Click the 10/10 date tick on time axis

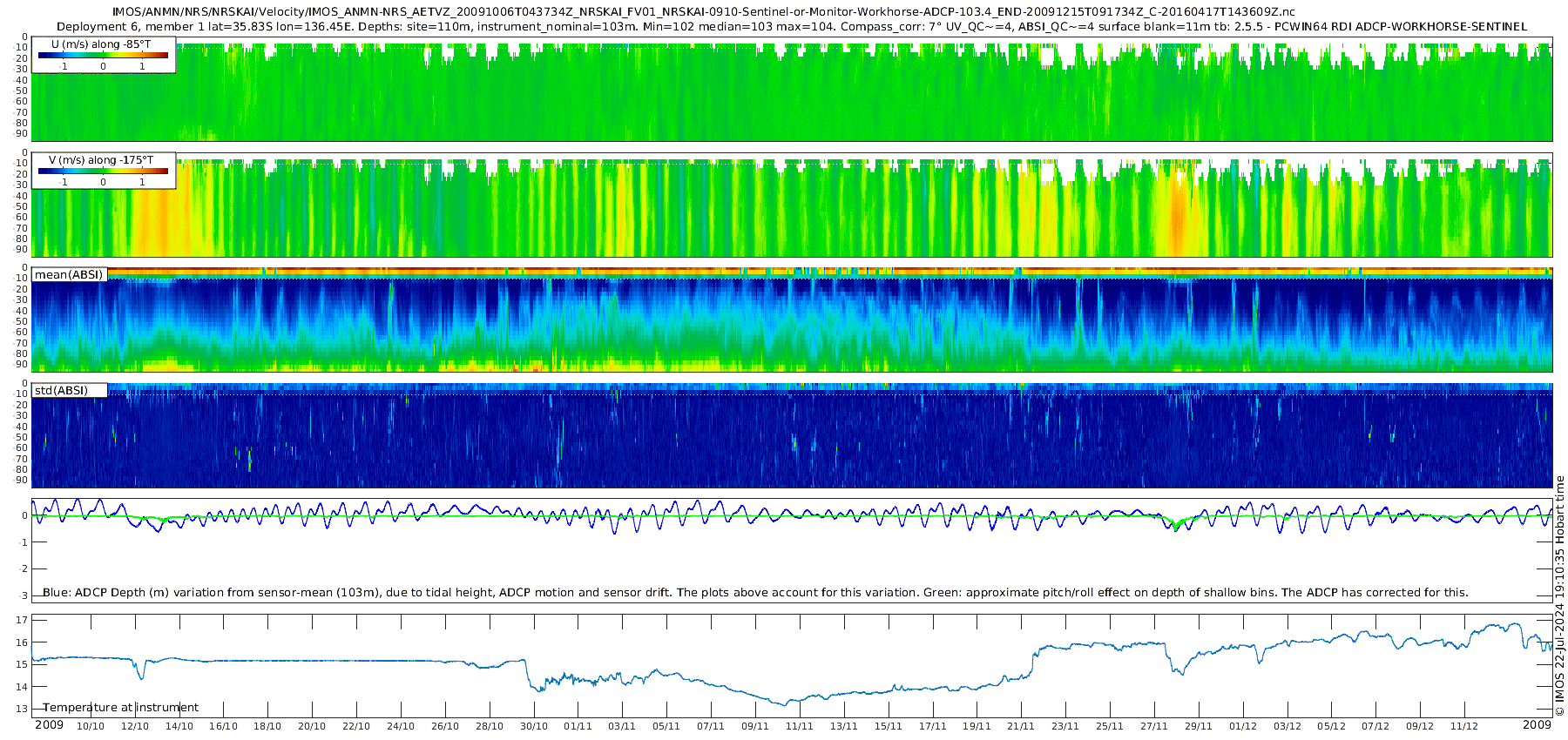coord(91,726)
